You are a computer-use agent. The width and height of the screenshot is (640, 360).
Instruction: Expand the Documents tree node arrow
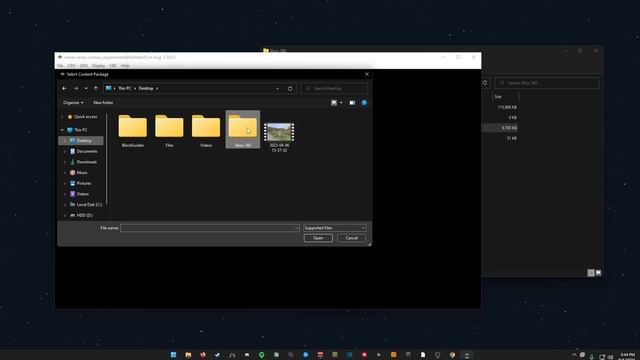pyautogui.click(x=65, y=151)
